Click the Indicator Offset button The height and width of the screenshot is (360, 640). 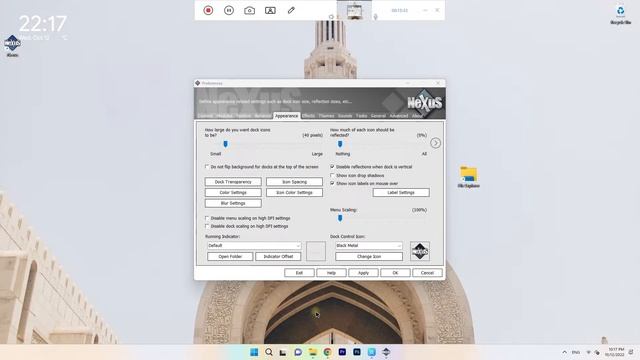(278, 256)
